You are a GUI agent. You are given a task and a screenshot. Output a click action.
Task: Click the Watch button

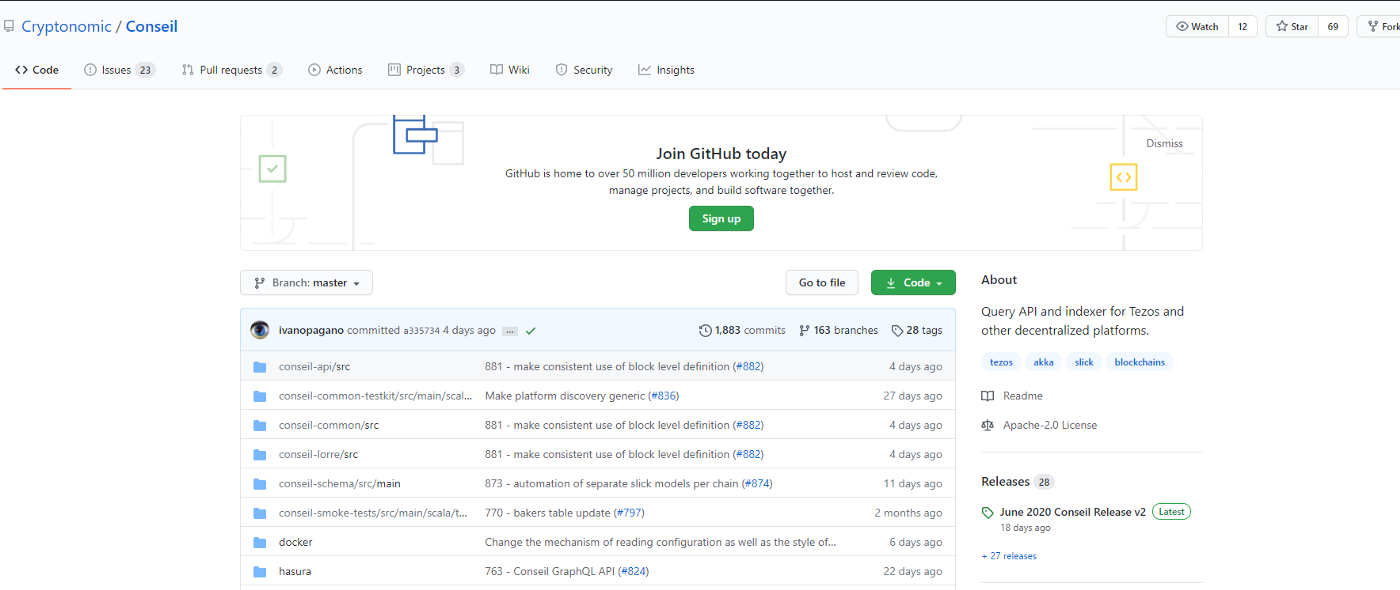(x=1197, y=27)
